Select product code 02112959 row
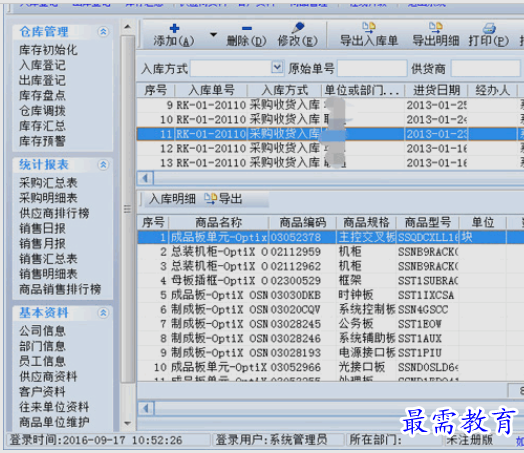 (x=330, y=252)
